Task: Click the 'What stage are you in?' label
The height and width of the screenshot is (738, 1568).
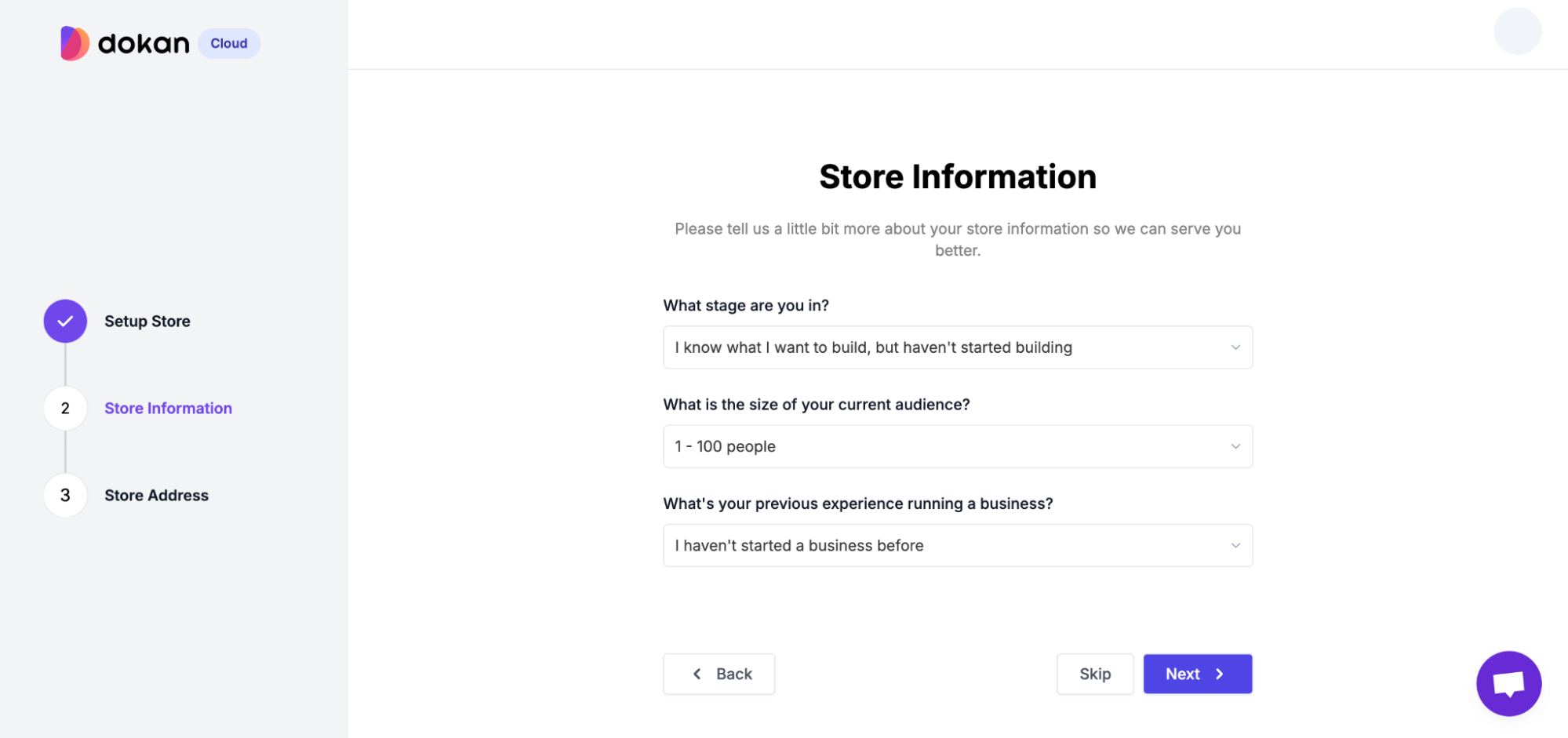Action: [x=746, y=305]
